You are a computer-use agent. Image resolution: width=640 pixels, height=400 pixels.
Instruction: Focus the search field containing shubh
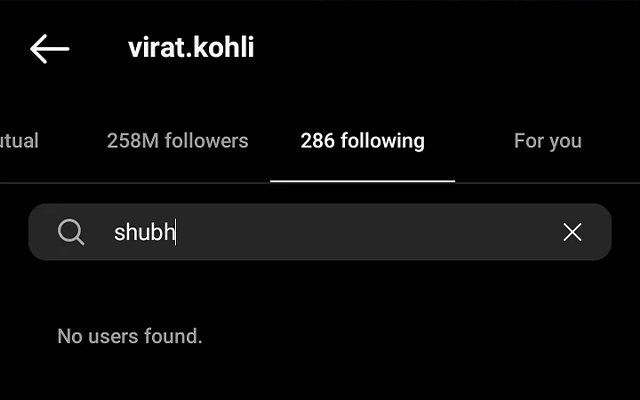(320, 232)
